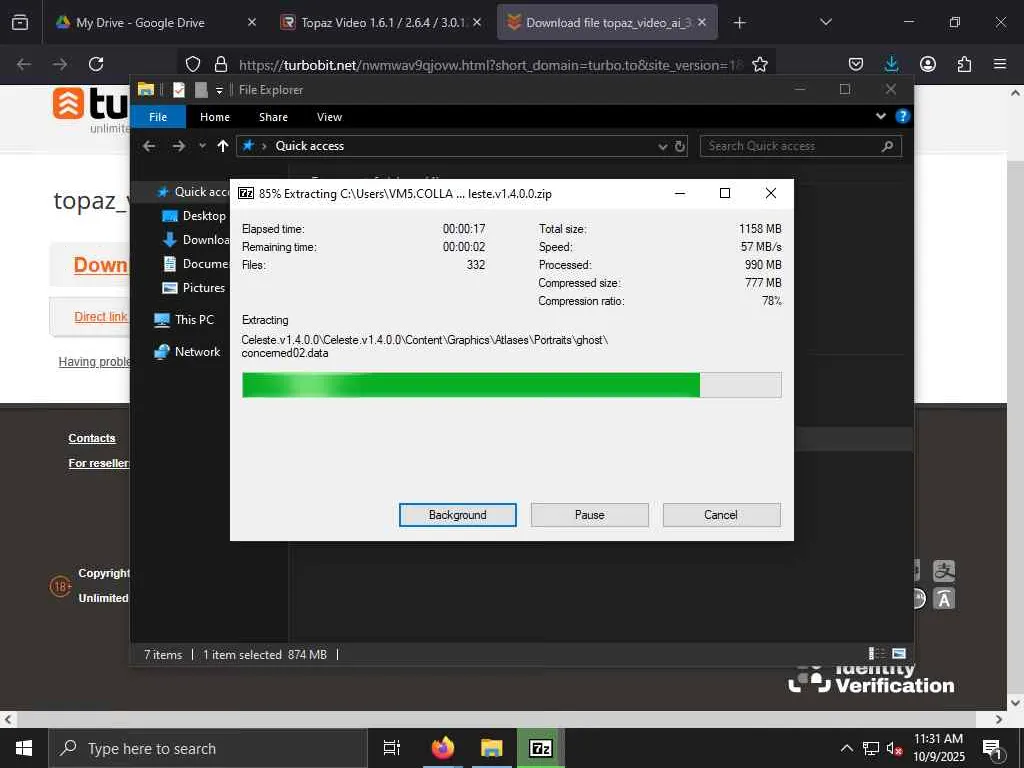The image size is (1024, 768).
Task: Show hidden tray icons chevron
Action: pos(846,748)
